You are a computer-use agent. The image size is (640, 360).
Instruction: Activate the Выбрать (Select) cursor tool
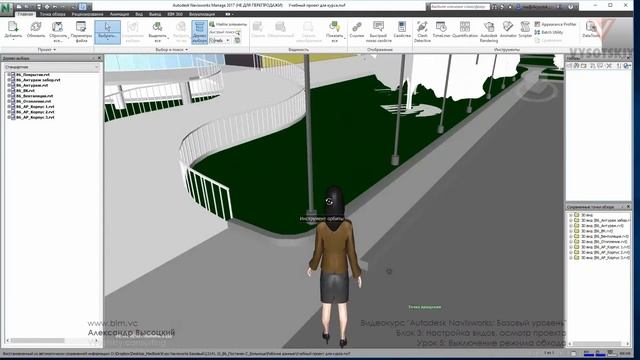107,31
